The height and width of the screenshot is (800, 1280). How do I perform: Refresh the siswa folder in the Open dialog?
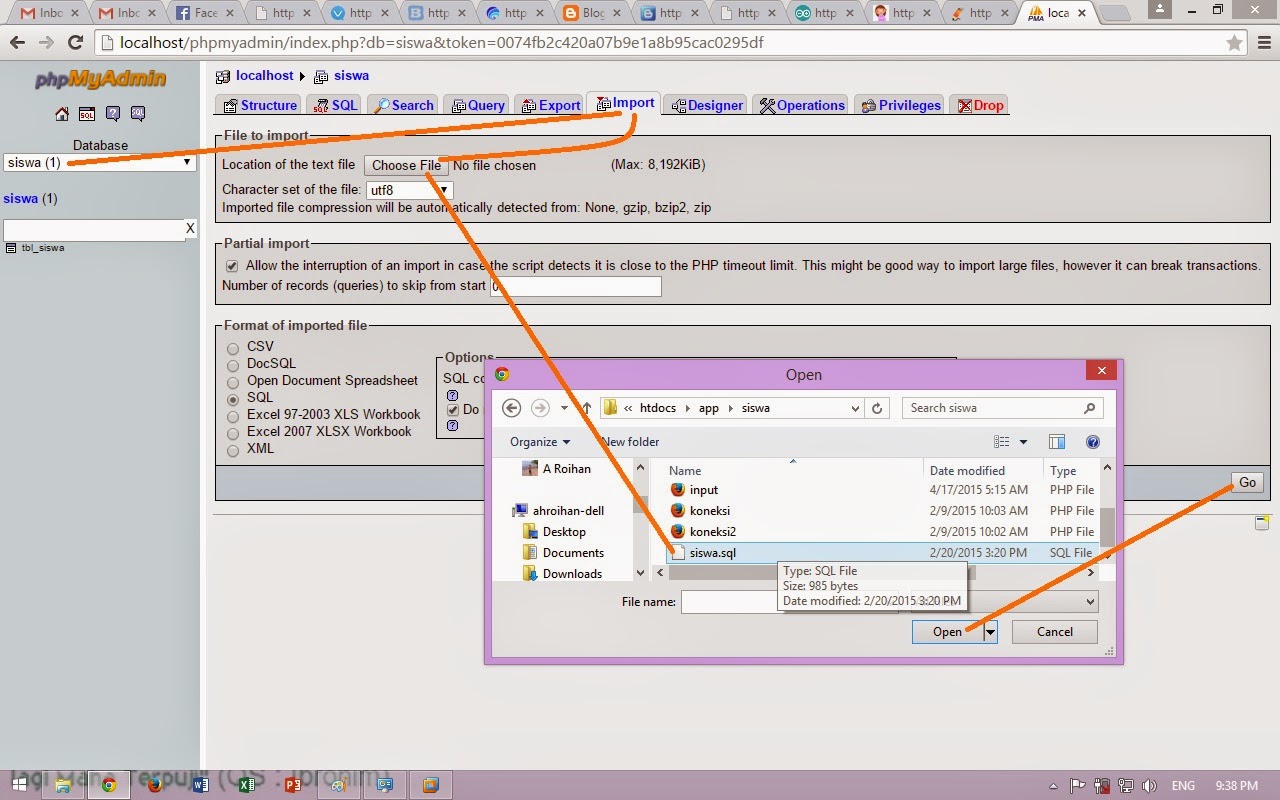click(877, 407)
